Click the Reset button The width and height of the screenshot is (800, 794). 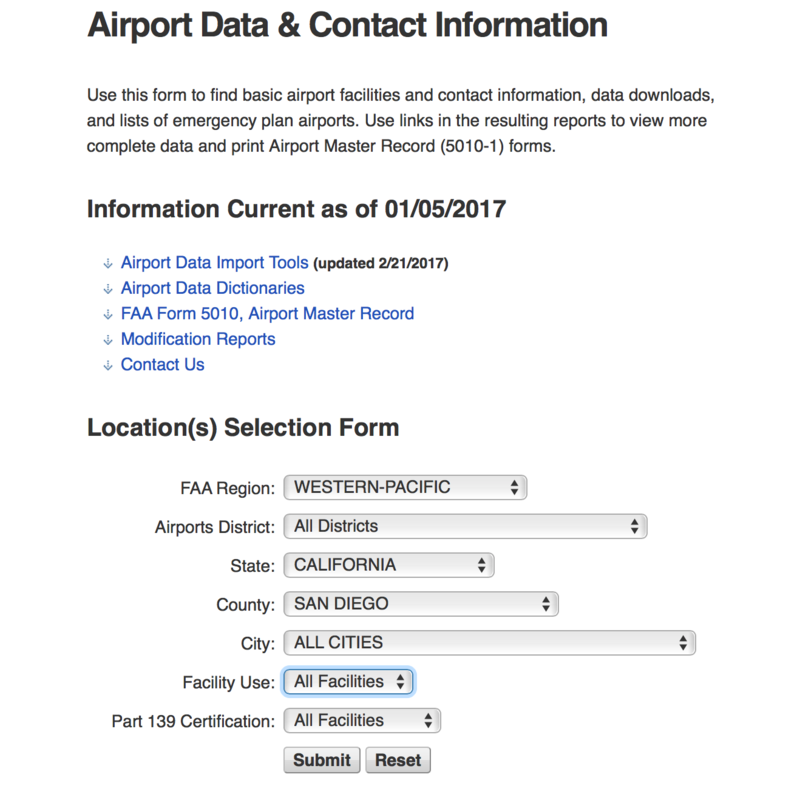coord(398,760)
